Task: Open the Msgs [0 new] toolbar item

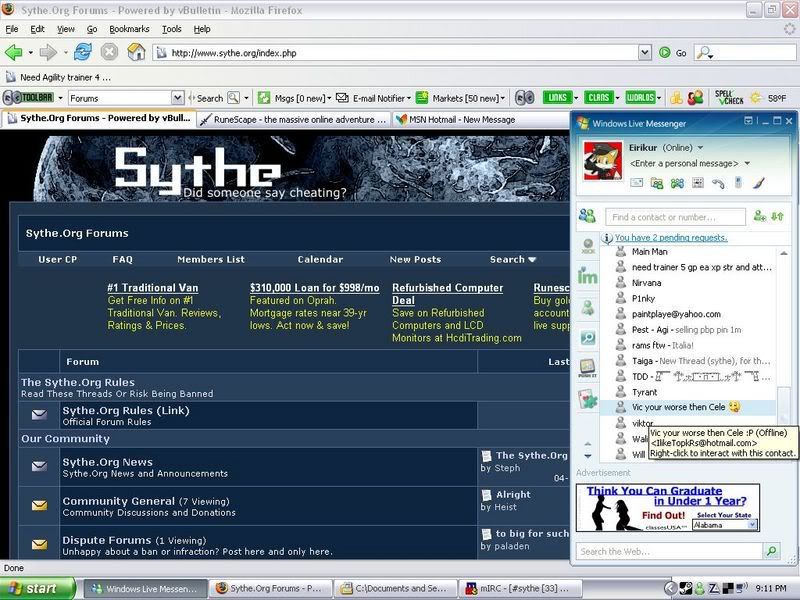Action: [294, 98]
